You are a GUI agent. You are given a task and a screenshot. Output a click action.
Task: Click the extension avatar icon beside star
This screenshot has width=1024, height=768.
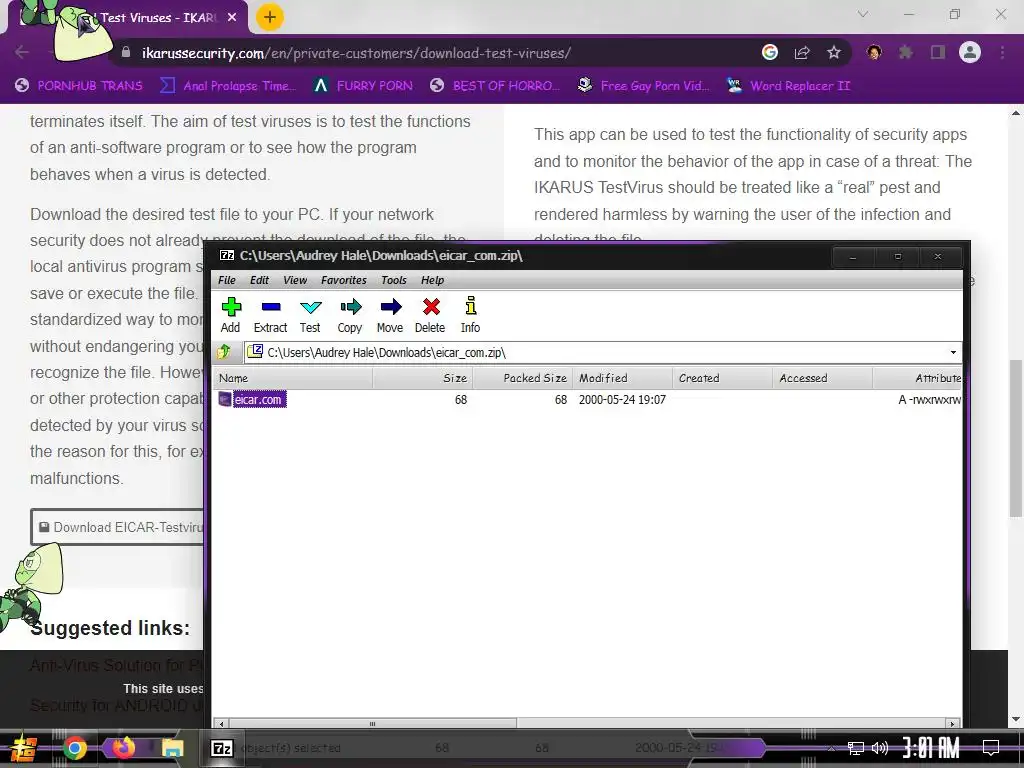(874, 52)
